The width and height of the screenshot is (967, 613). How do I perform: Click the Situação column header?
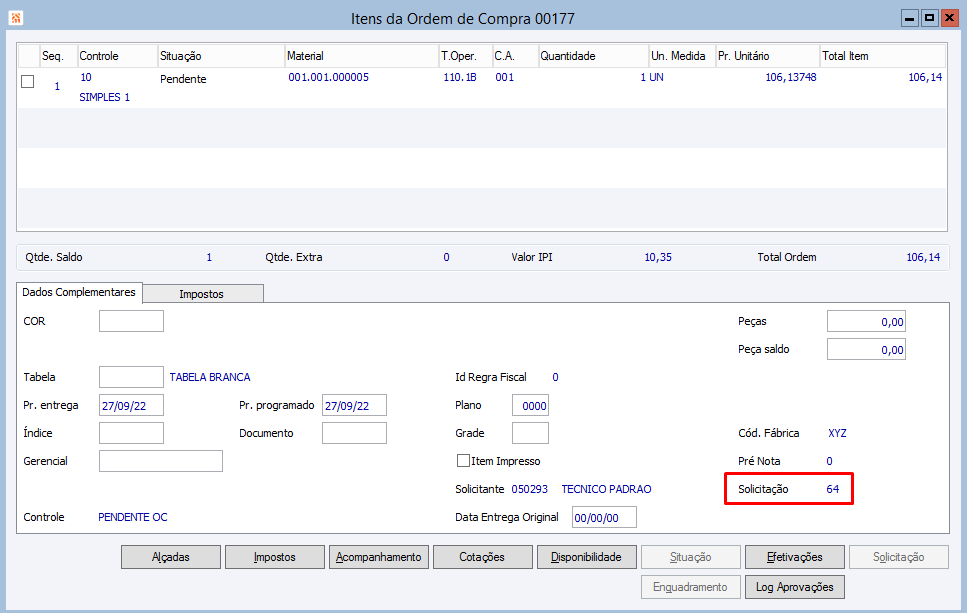tap(221, 56)
